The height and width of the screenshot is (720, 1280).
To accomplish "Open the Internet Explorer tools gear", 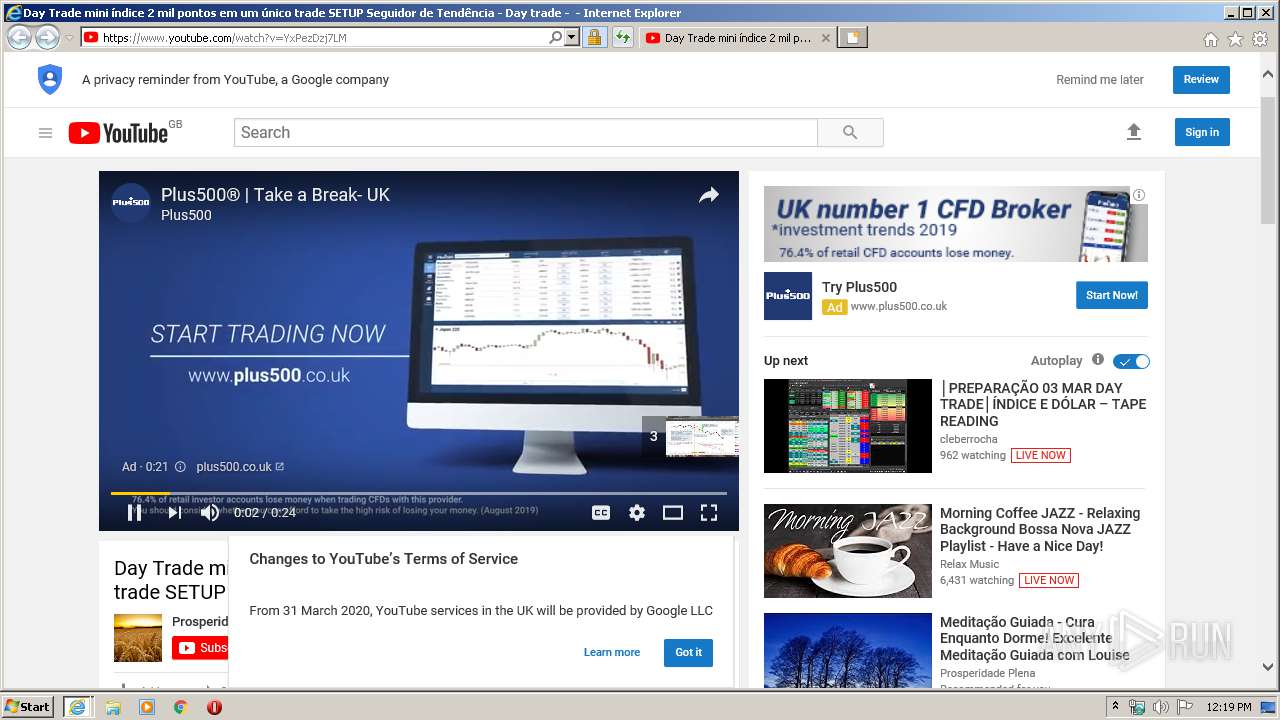I will click(x=1260, y=39).
